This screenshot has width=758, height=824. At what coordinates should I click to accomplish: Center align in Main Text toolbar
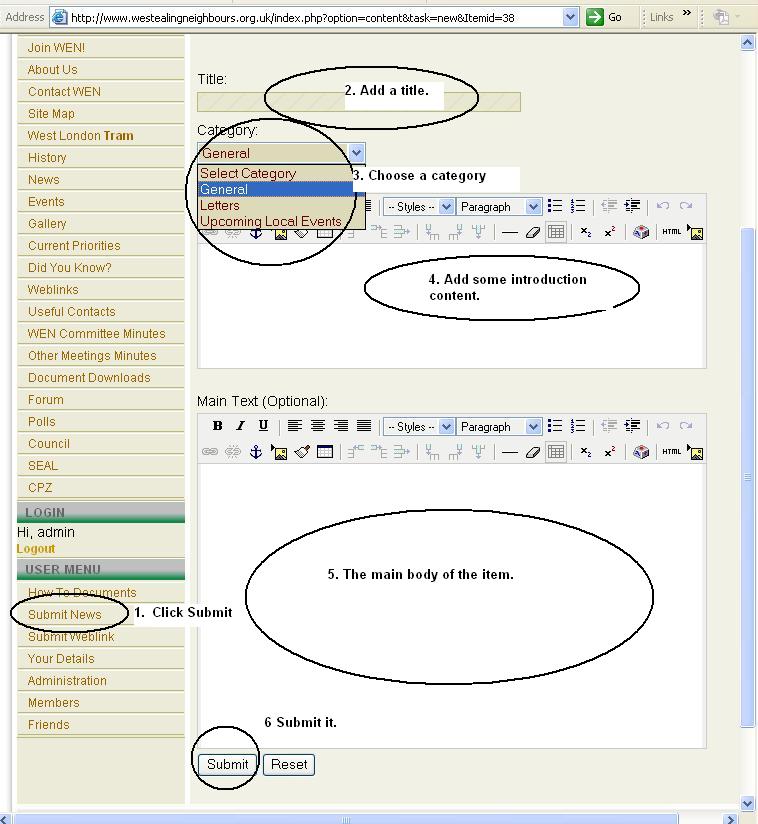(x=317, y=426)
